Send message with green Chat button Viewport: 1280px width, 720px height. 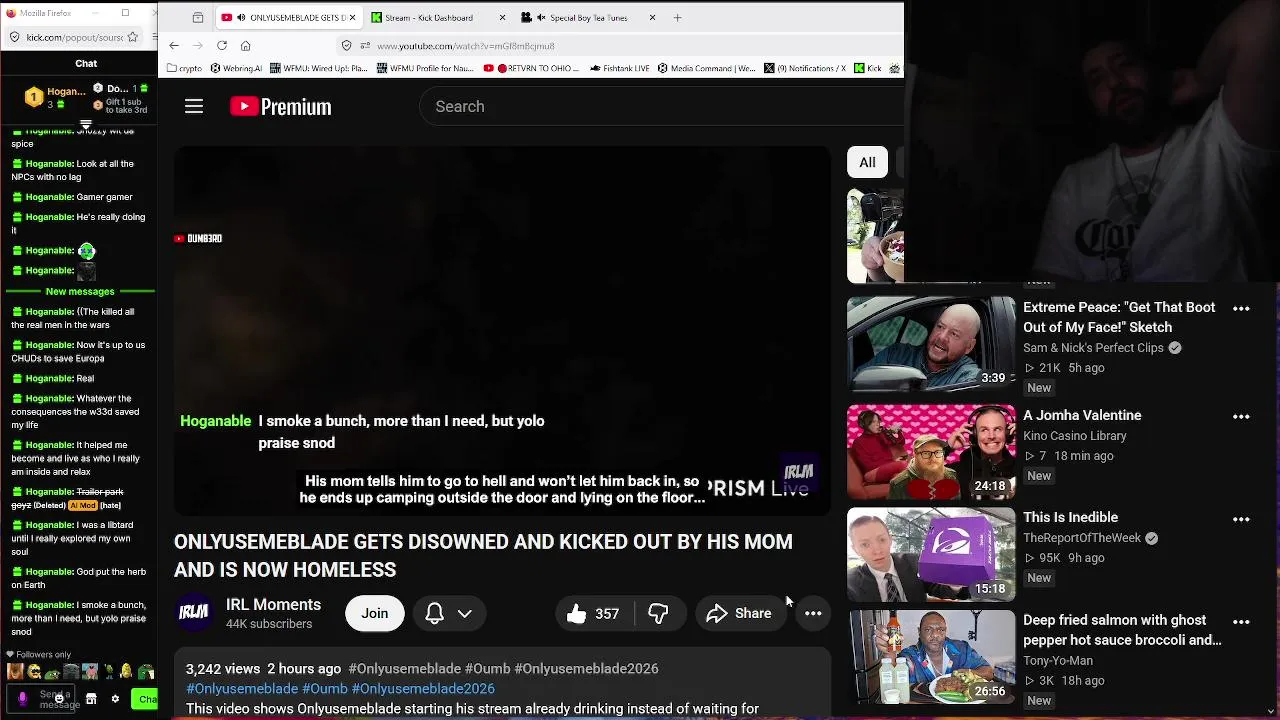pos(146,699)
